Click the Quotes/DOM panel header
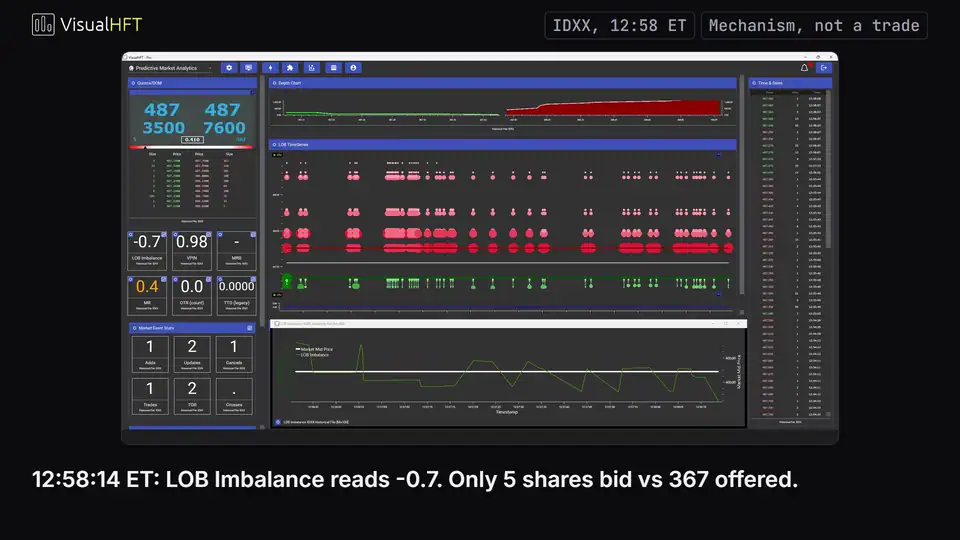Image resolution: width=960 pixels, height=540 pixels. tap(192, 83)
